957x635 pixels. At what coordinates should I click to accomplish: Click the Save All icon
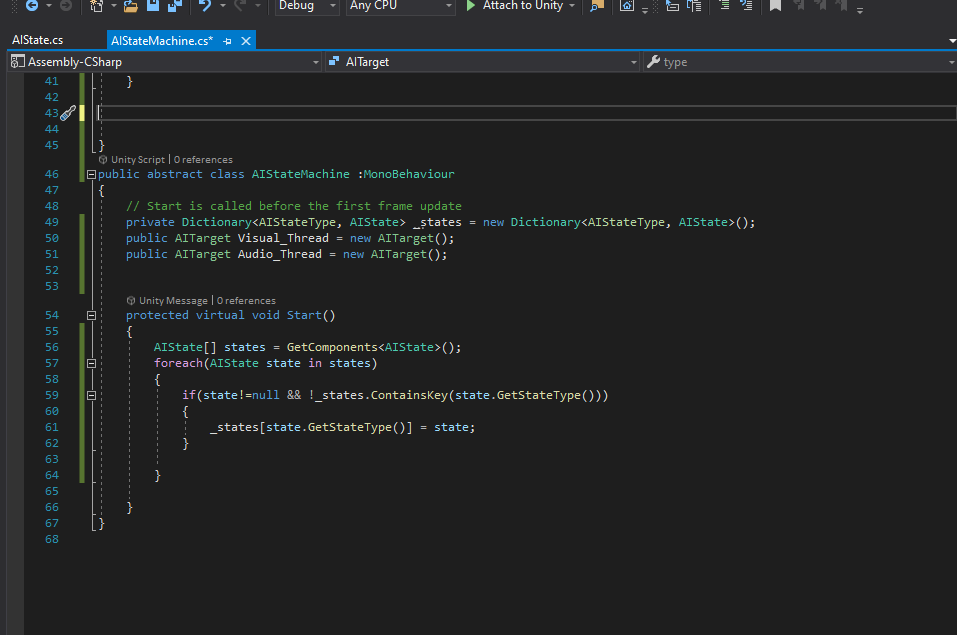(175, 5)
